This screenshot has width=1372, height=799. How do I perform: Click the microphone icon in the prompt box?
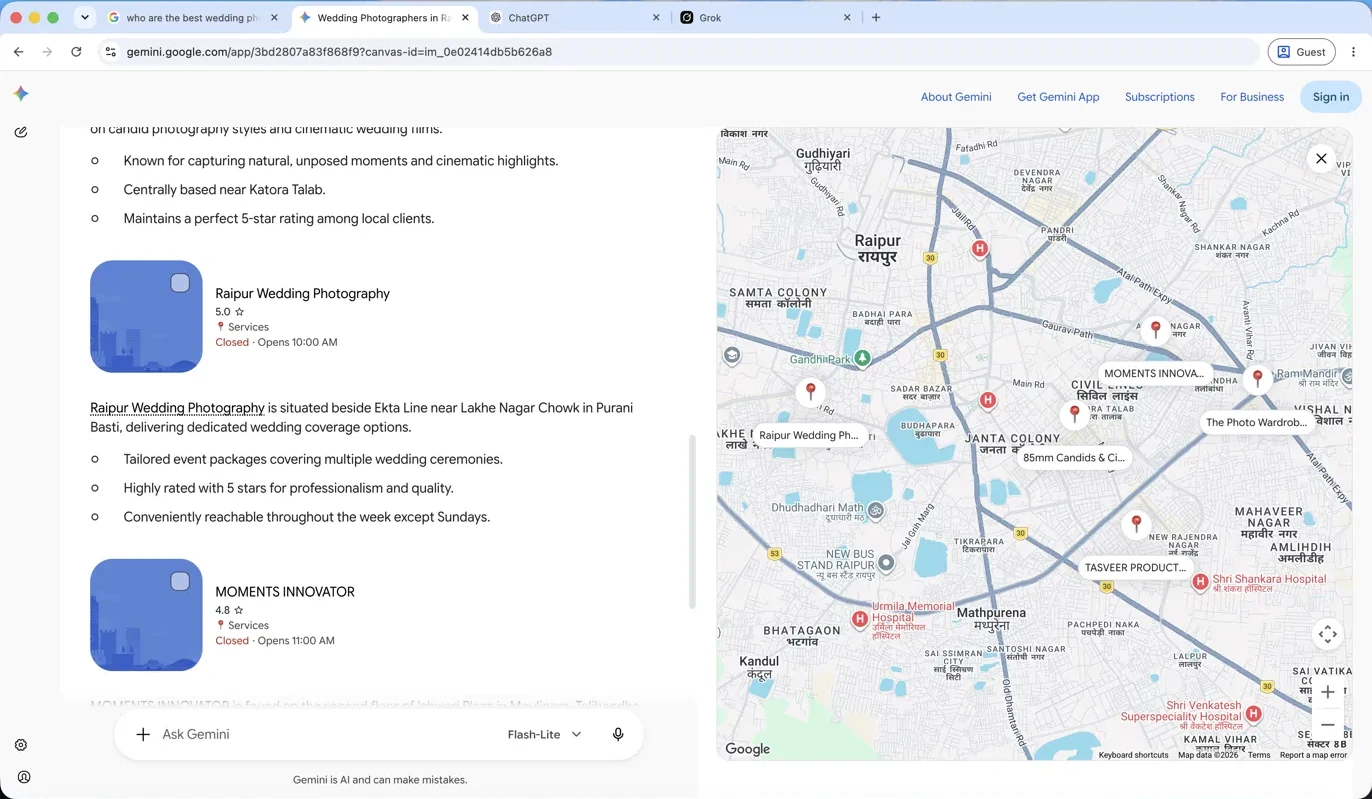coord(618,734)
